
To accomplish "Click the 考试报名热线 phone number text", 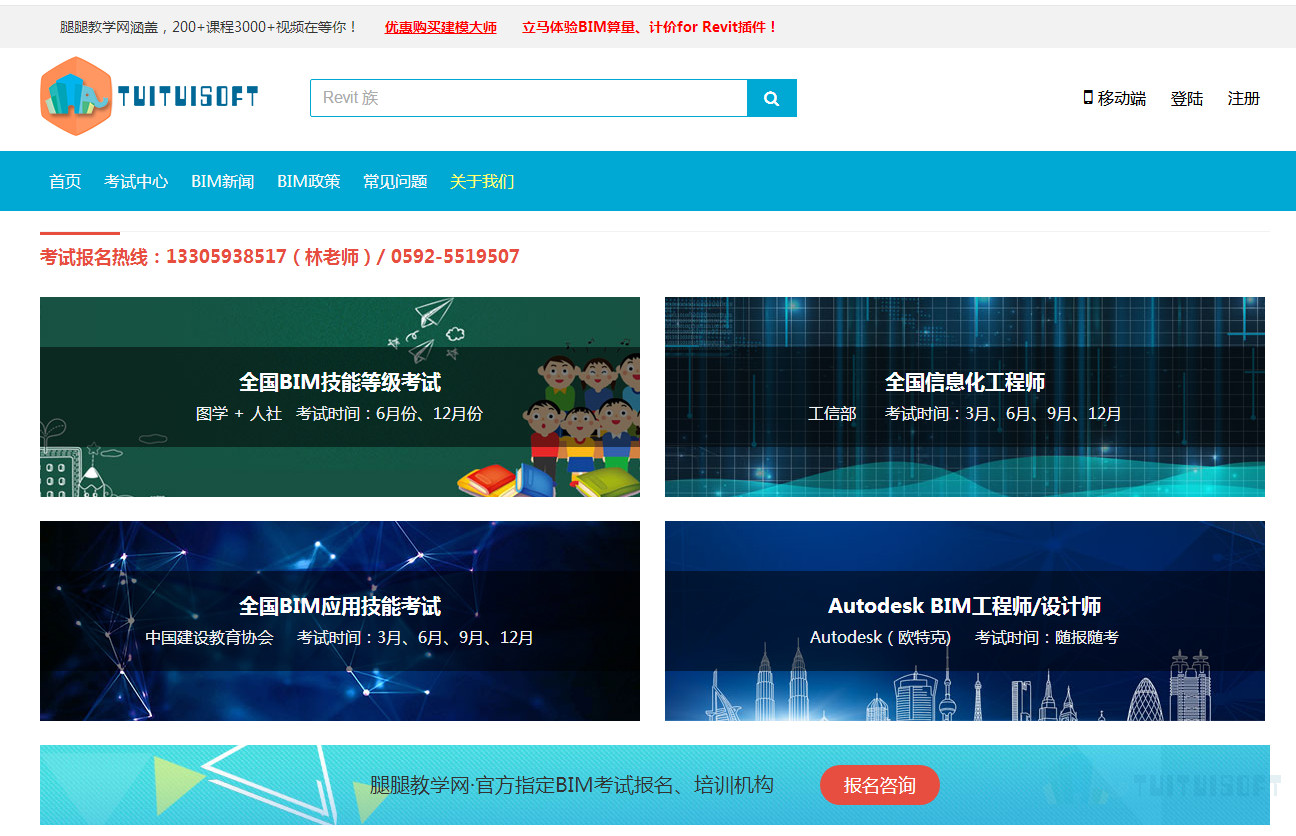I will click(280, 257).
